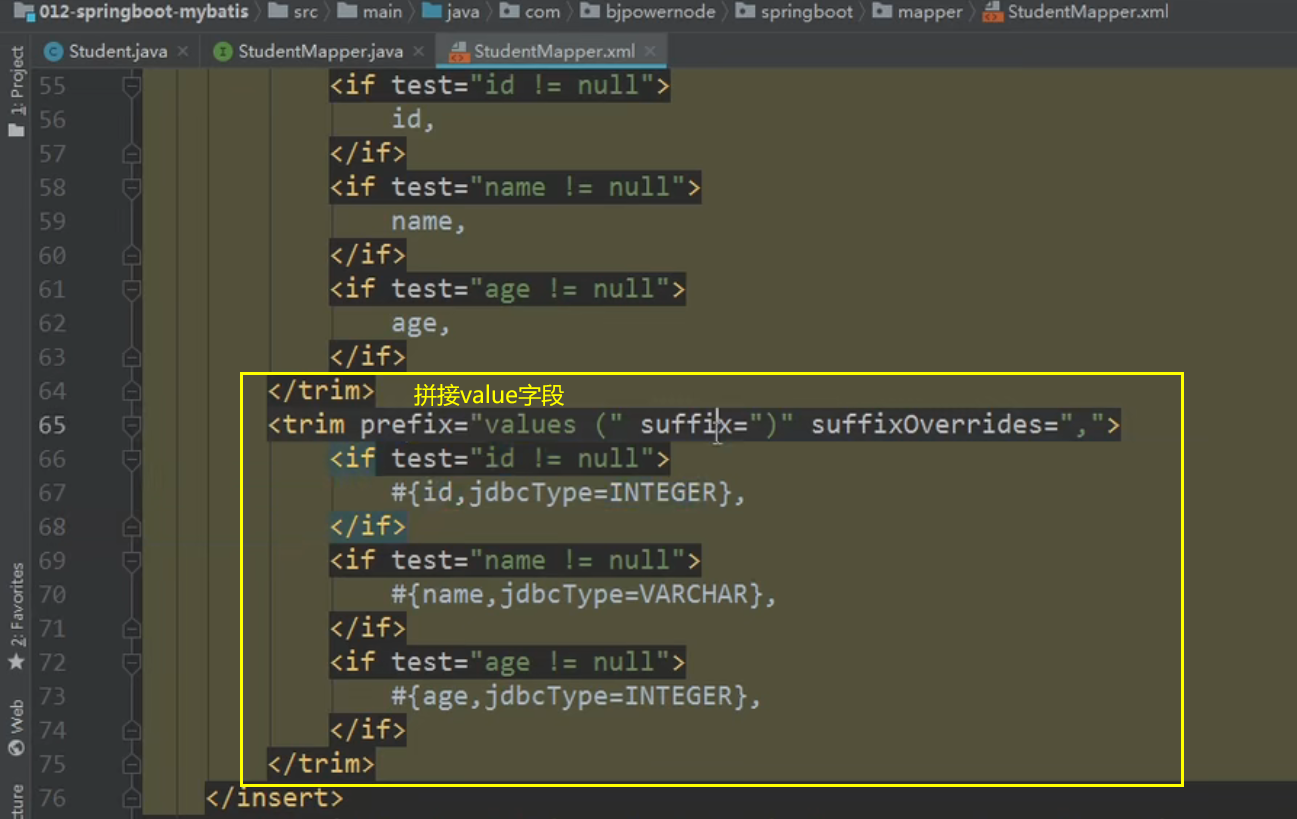Viewport: 1297px width, 819px height.
Task: Select the bjpowernode package breadcrumb
Action: coord(647,12)
